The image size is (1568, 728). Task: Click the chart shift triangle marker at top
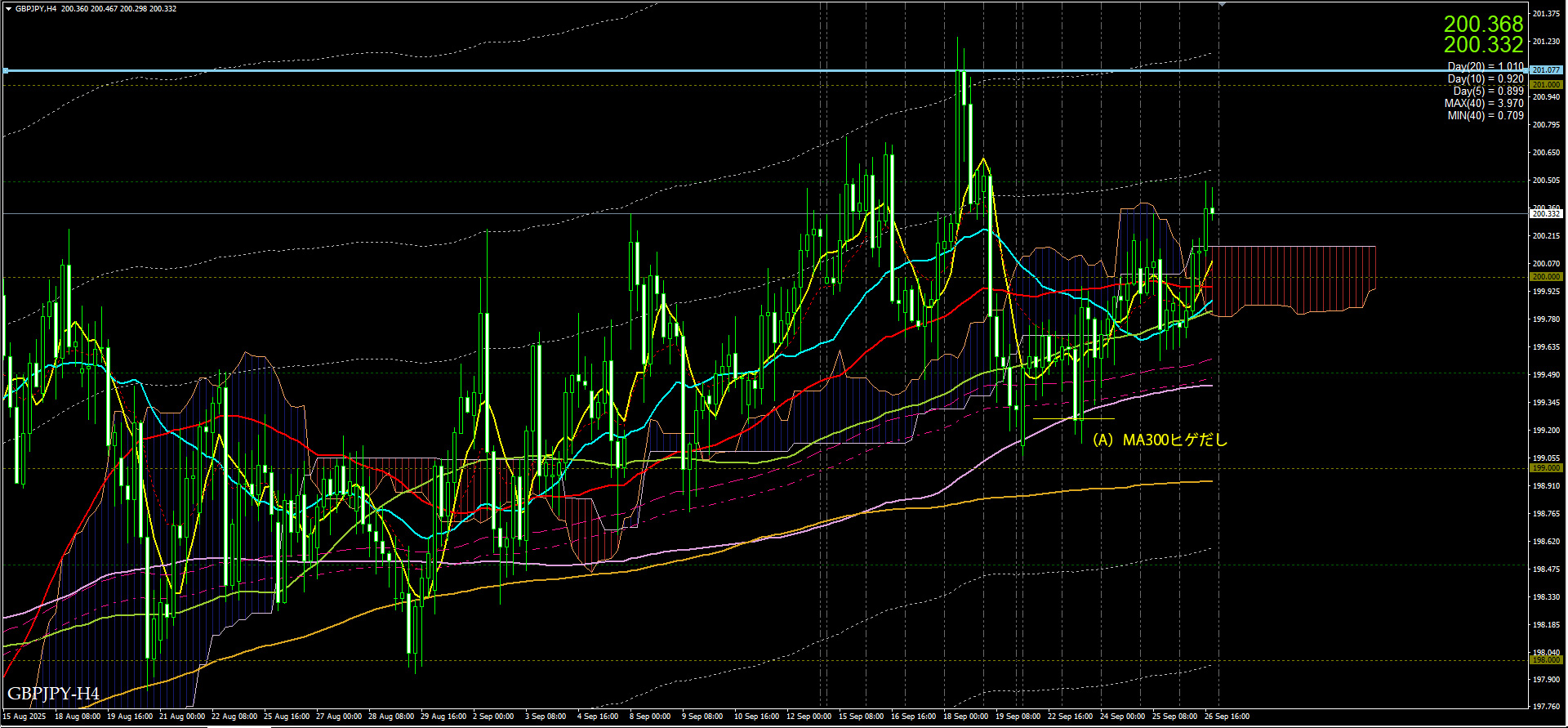click(1222, 5)
